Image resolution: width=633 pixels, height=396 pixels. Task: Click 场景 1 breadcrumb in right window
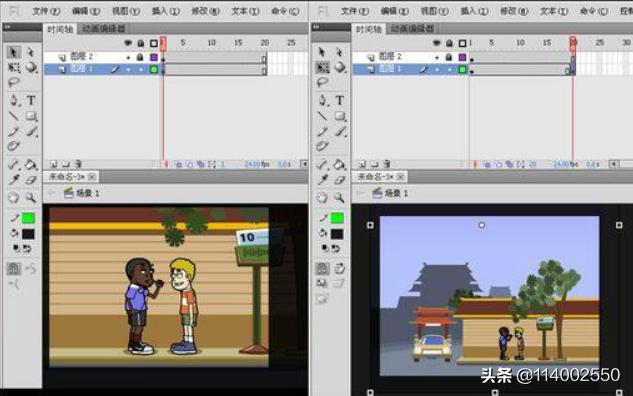390,193
